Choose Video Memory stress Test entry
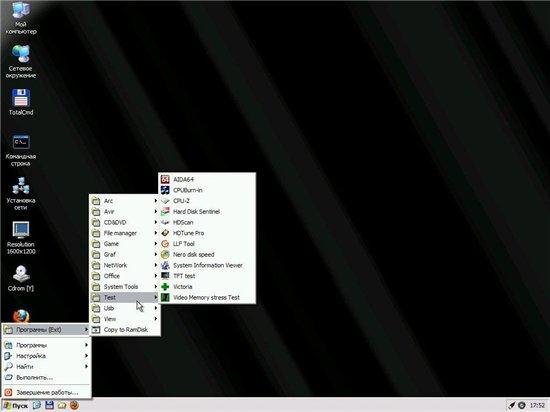The image size is (550, 412). coord(207,298)
